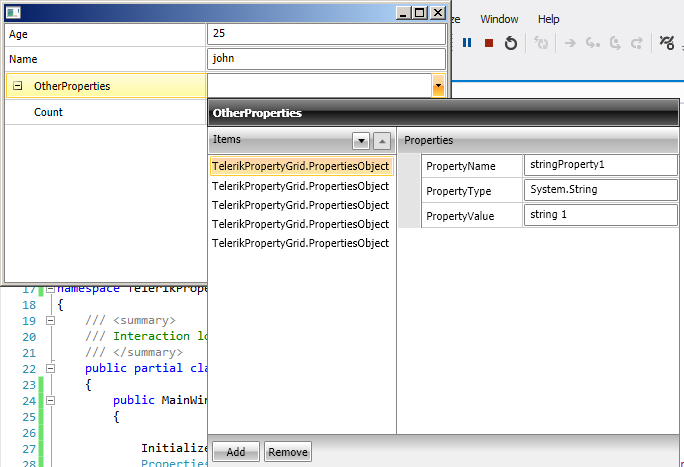Open the Window menu

click(x=499, y=19)
